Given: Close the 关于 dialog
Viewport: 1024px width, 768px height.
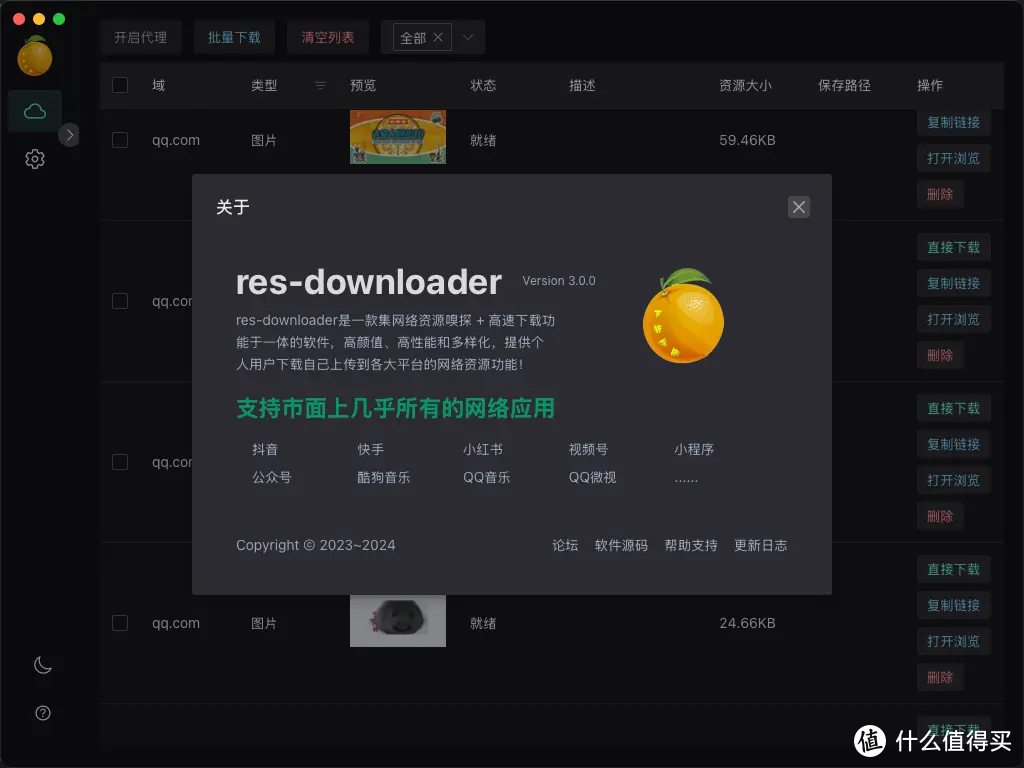Looking at the screenshot, I should click(798, 207).
